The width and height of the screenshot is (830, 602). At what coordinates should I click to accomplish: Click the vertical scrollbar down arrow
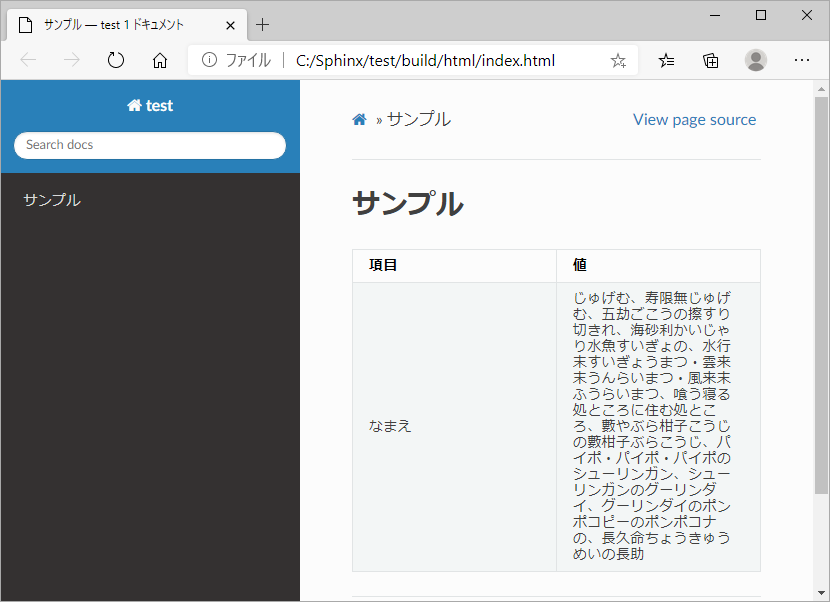(x=821, y=593)
